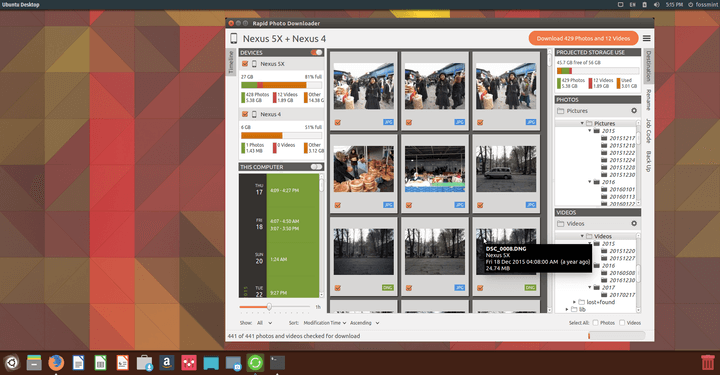Viewport: 720px width, 375px height.
Task: Select 4:09 - 4:27 PM timeline entry
Action: click(x=284, y=190)
